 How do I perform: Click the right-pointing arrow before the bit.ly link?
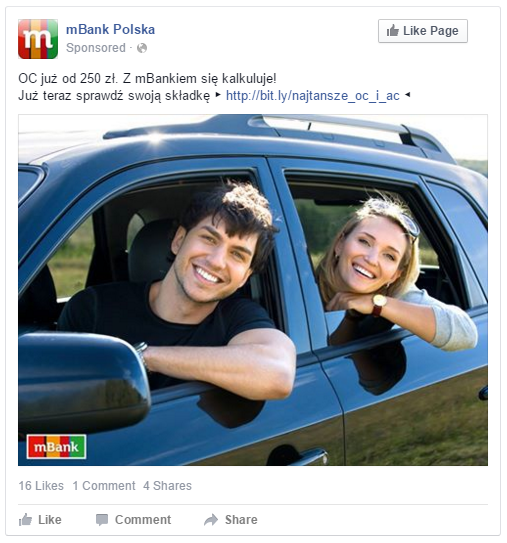coord(218,95)
